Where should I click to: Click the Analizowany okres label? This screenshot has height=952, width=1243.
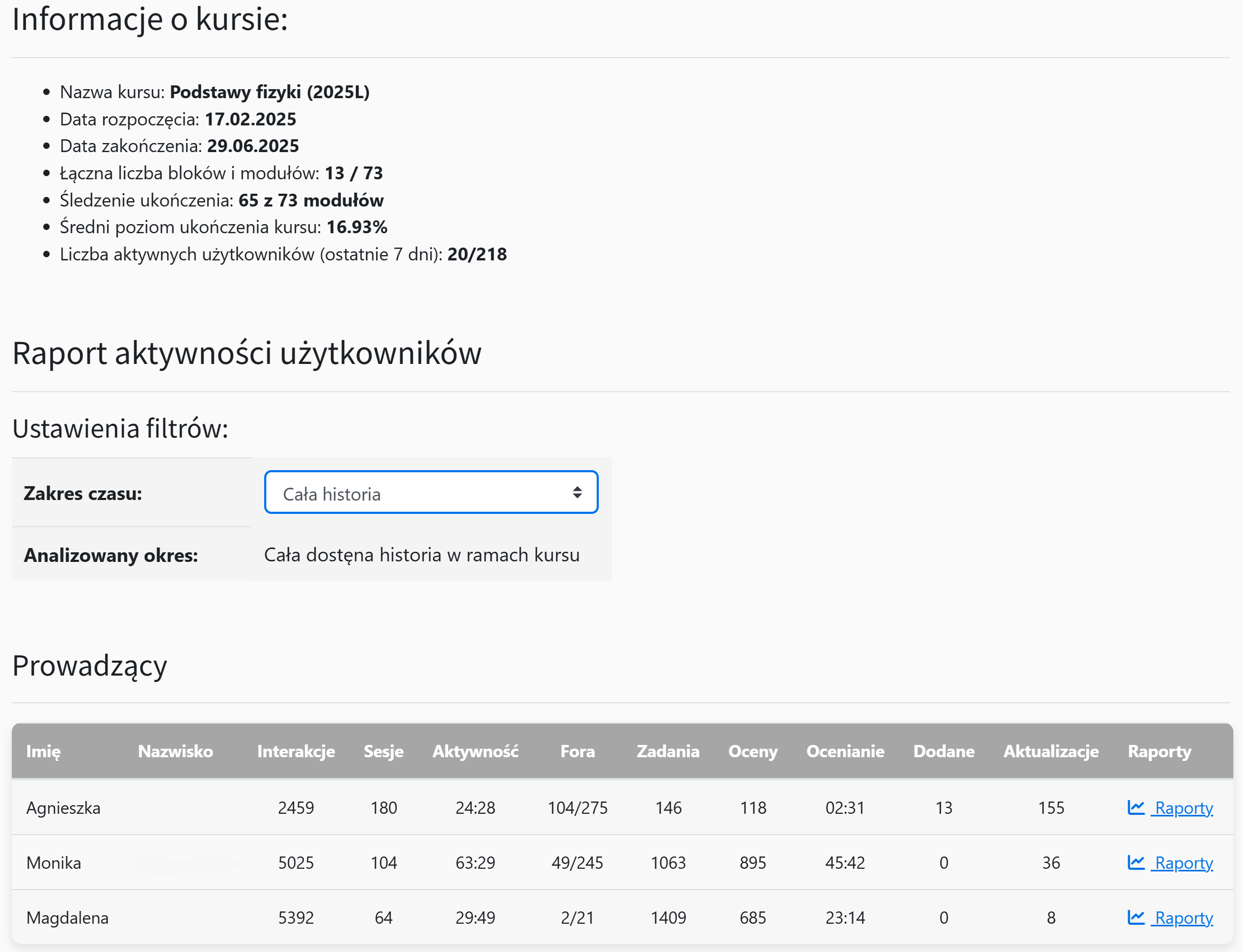pos(111,556)
